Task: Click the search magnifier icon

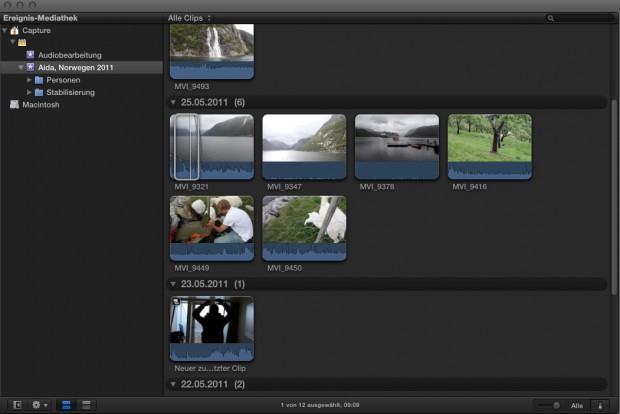Action: [x=550, y=18]
